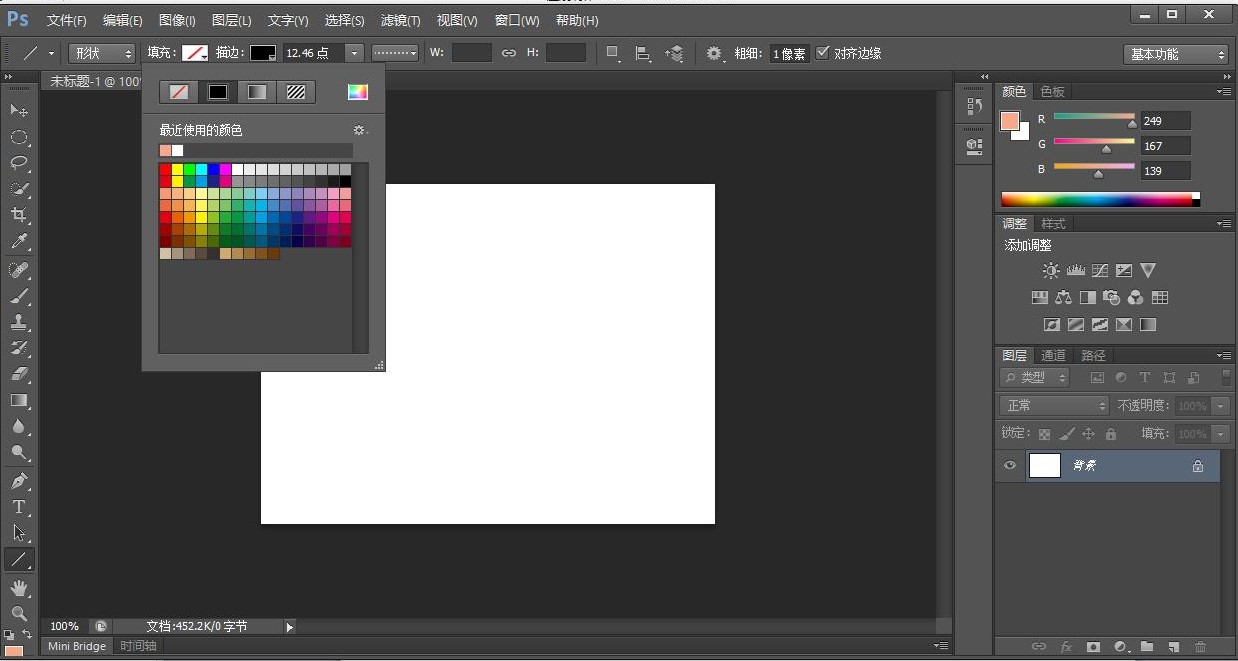Screen dimensions: 1238x661
Task: Open the 正常 blend mode dropdown
Action: click(1054, 405)
